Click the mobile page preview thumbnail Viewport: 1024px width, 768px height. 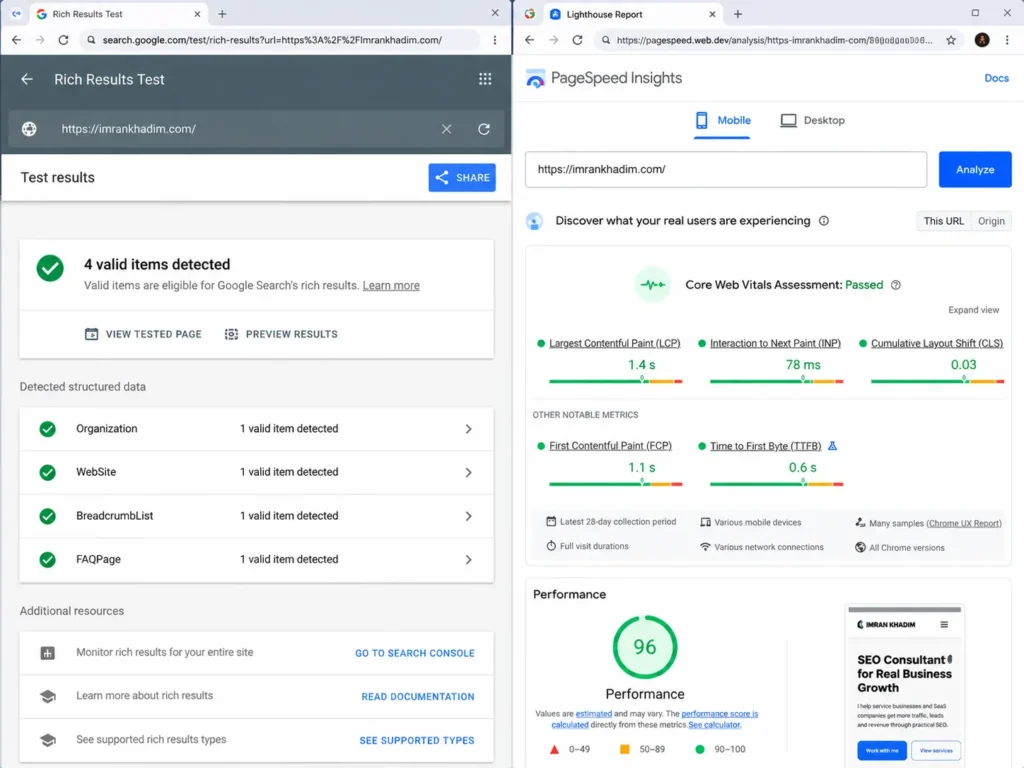click(904, 684)
